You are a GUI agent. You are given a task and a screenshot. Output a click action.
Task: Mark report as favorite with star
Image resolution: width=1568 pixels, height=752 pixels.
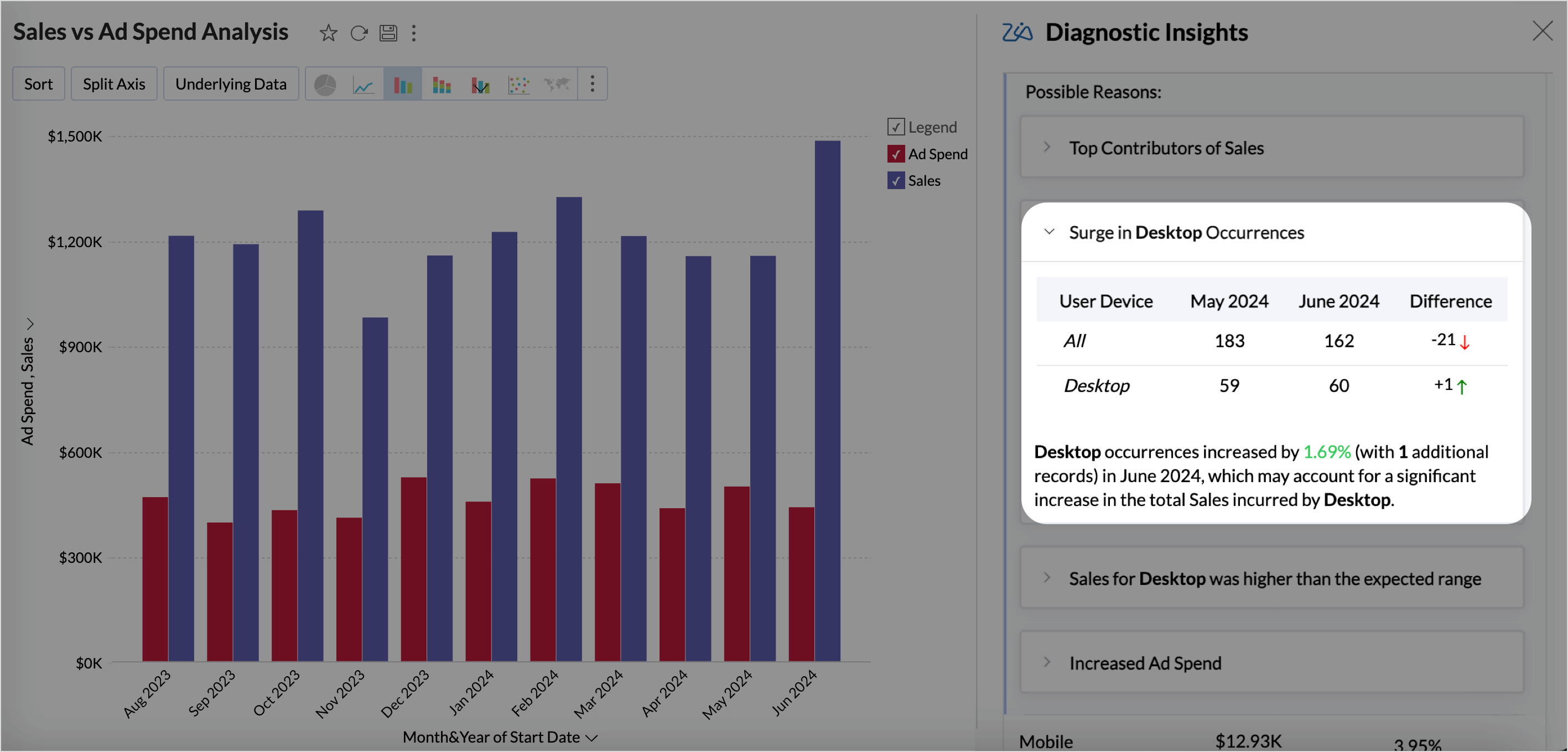tap(328, 33)
